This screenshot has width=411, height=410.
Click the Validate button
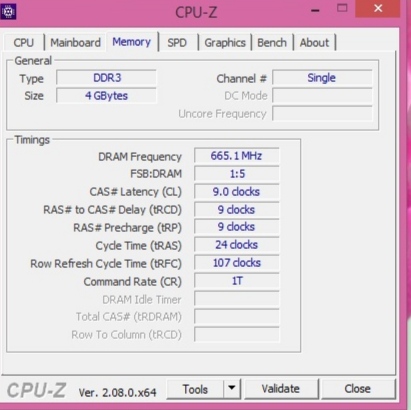click(281, 389)
